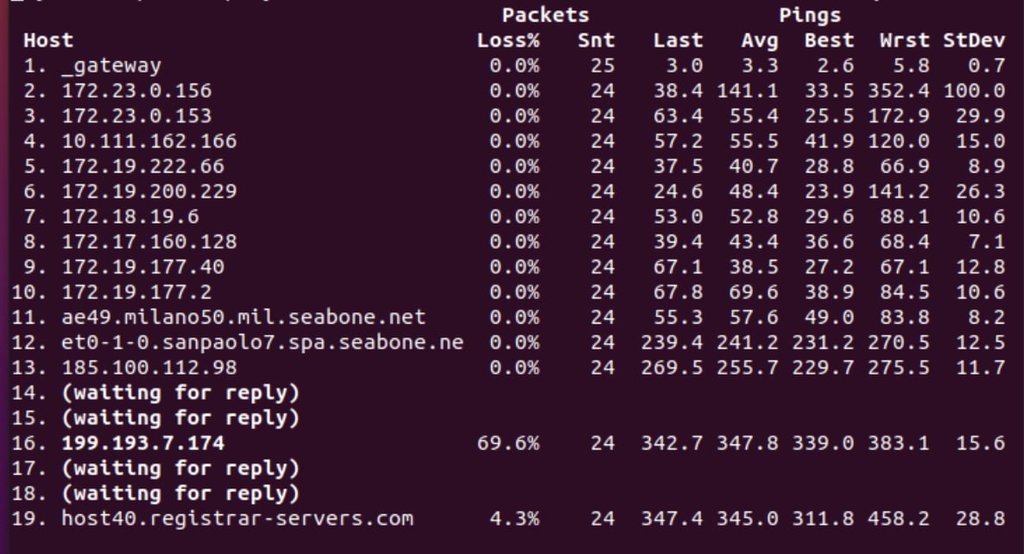This screenshot has height=554, width=1024.
Task: Click IP address 10.111.162.166
Action: [x=149, y=141]
